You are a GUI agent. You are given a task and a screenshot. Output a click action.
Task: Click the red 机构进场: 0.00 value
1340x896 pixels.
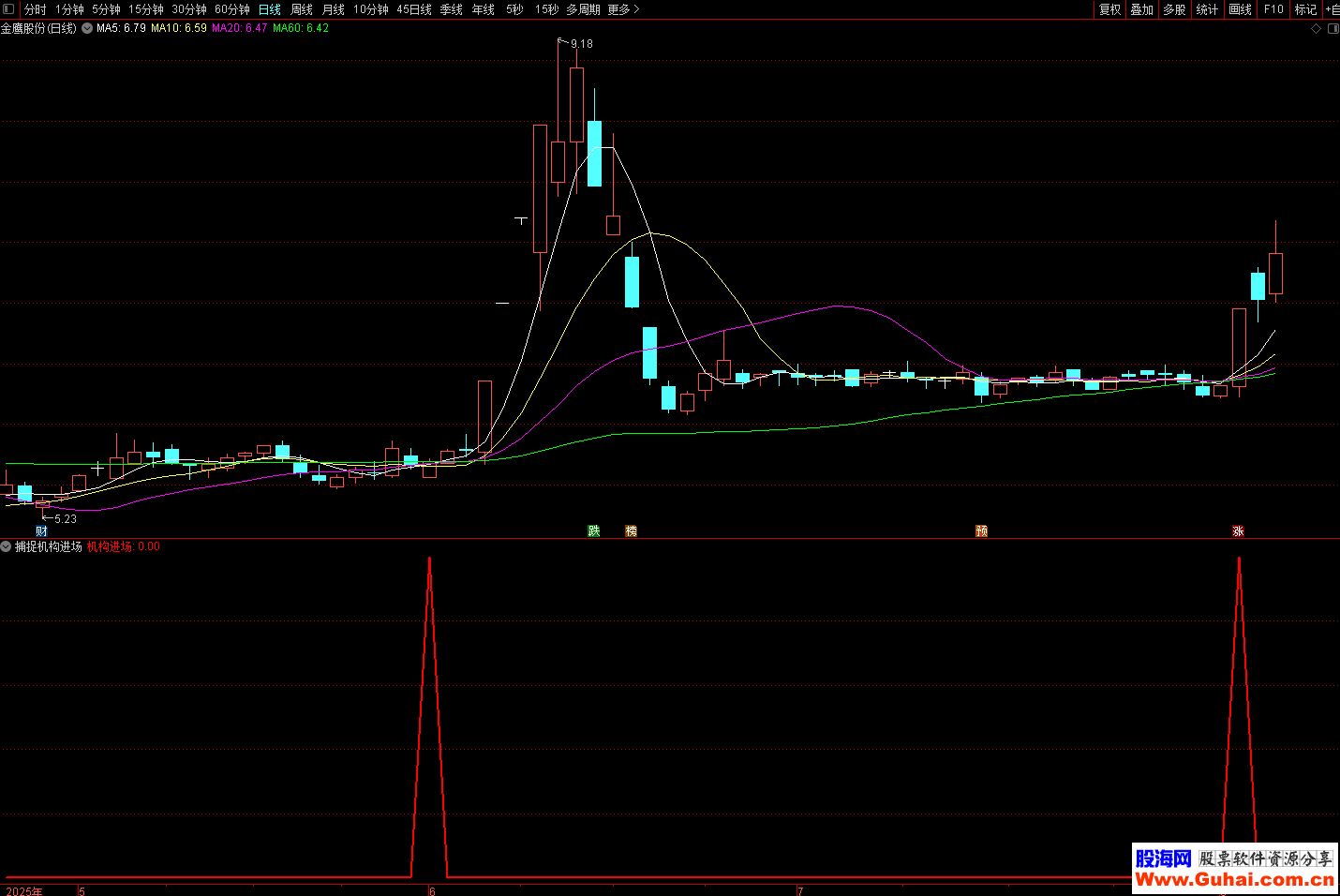tap(124, 546)
